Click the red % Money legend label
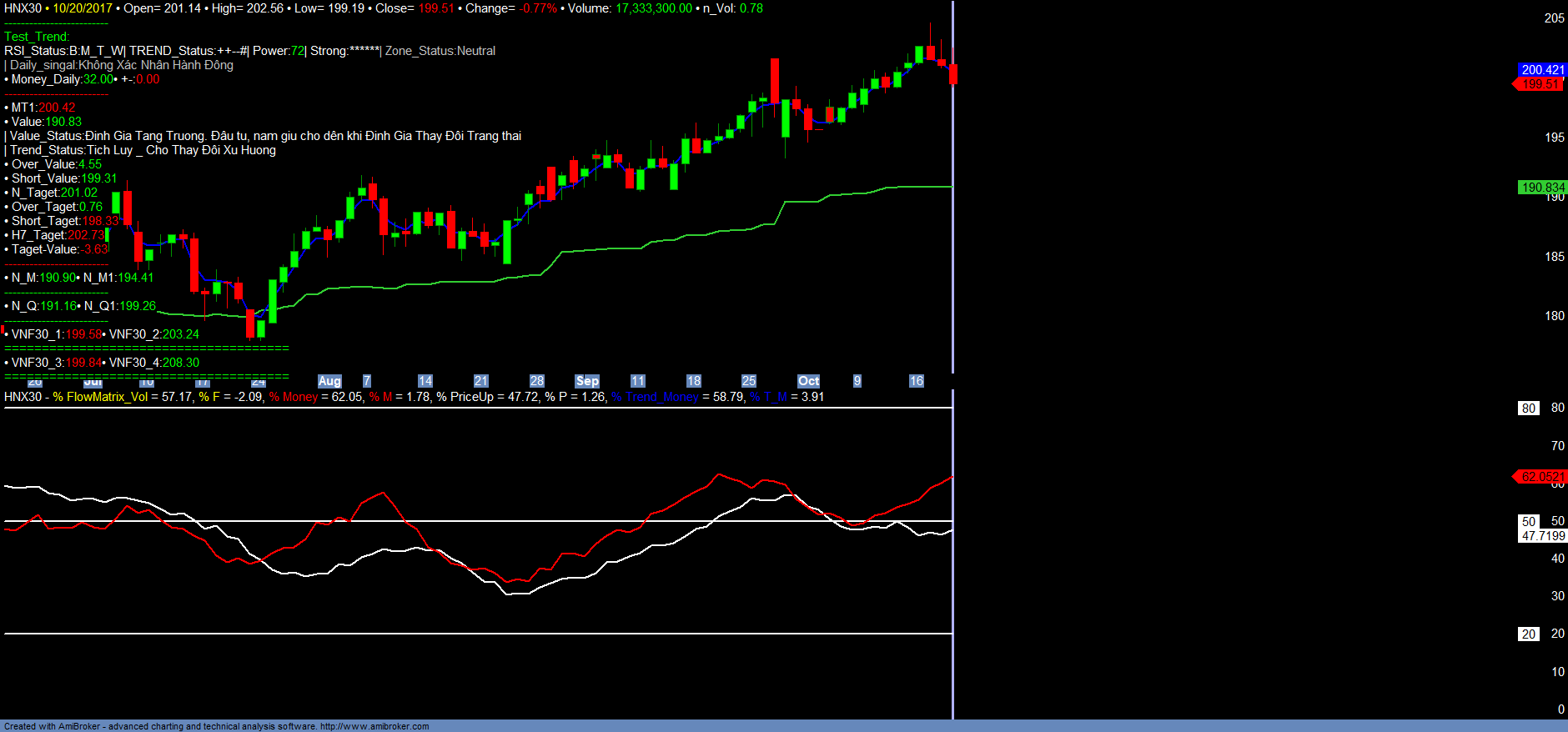The image size is (1568, 732). click(x=294, y=397)
